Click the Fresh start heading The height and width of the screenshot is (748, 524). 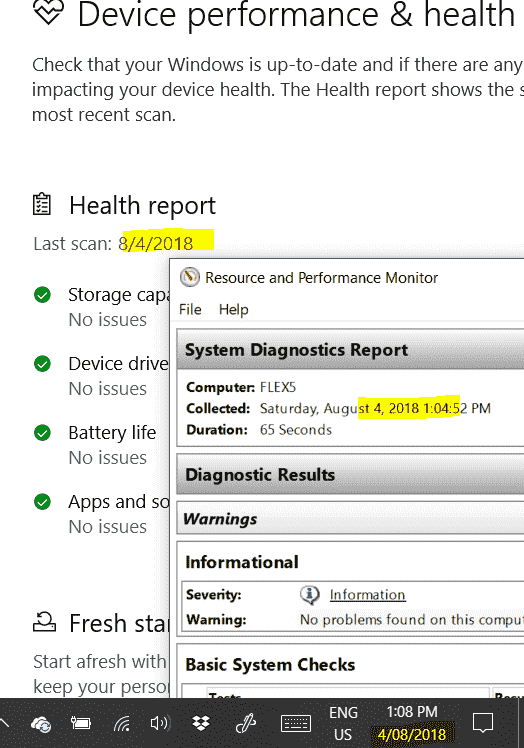119,623
